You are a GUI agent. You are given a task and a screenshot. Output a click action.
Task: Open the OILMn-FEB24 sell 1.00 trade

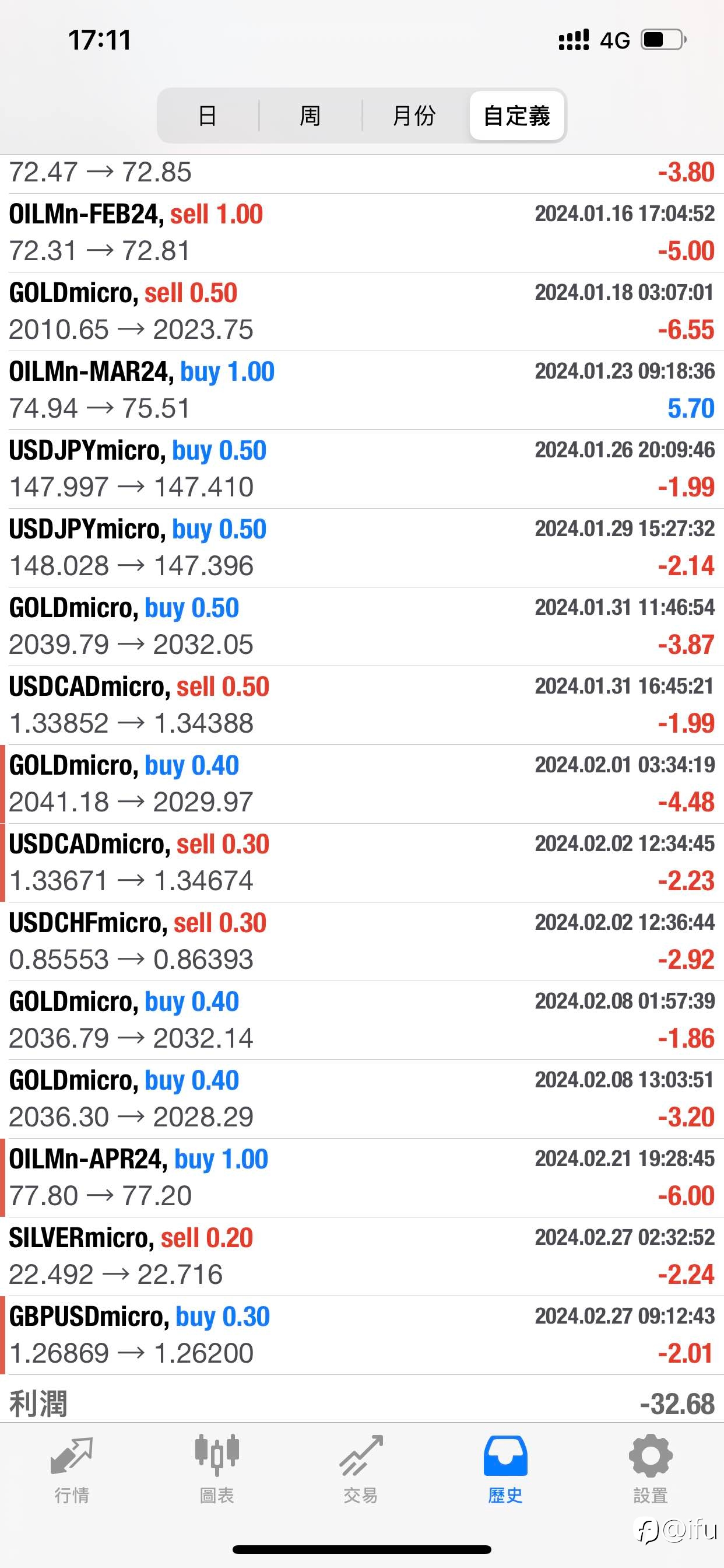361,233
